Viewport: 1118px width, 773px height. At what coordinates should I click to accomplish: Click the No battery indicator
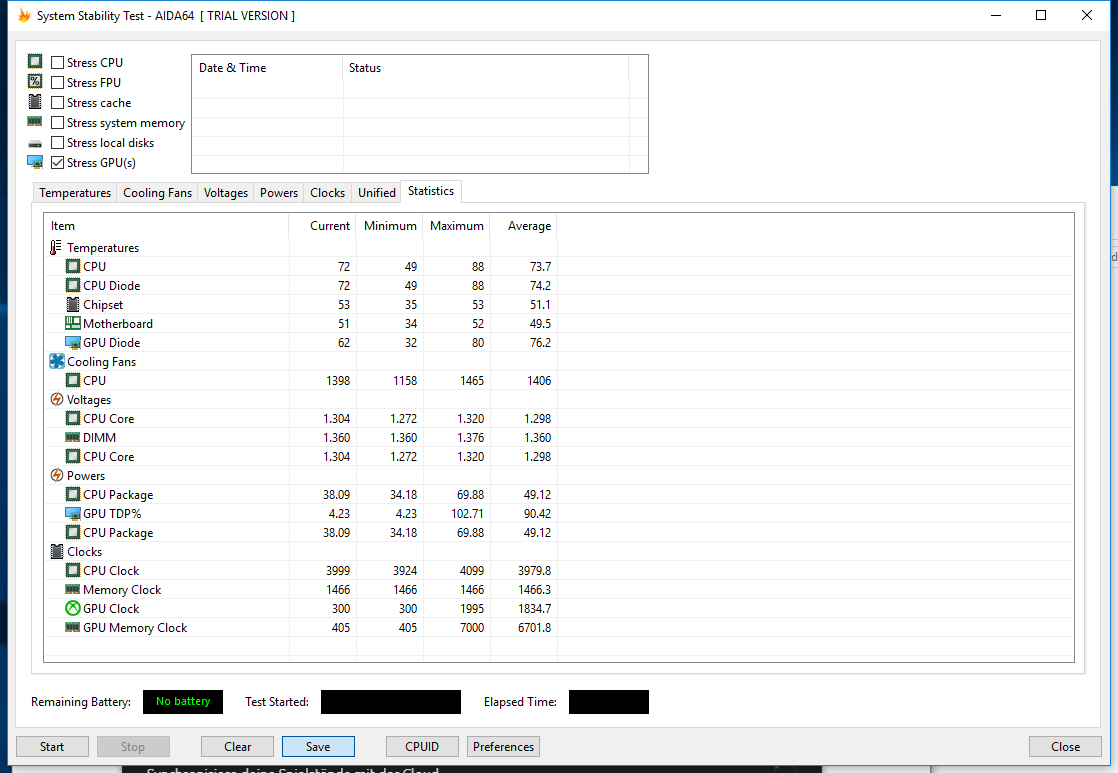pos(183,702)
